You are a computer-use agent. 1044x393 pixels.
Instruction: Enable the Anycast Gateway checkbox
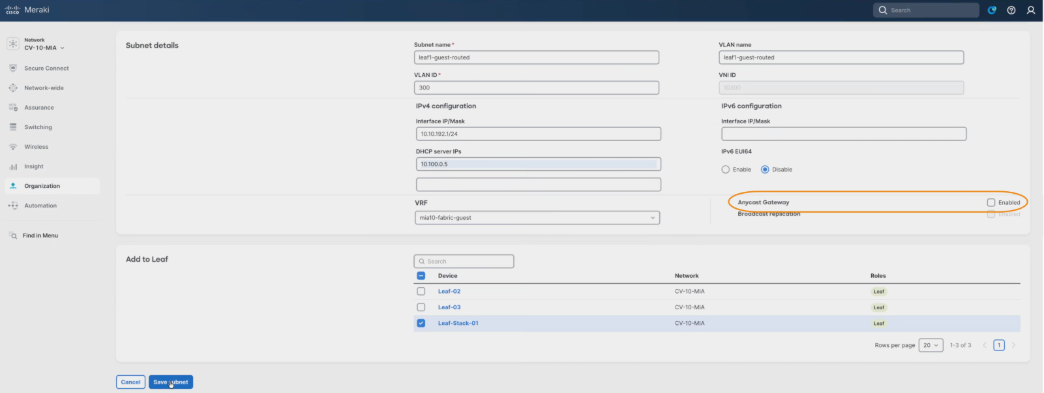point(991,202)
